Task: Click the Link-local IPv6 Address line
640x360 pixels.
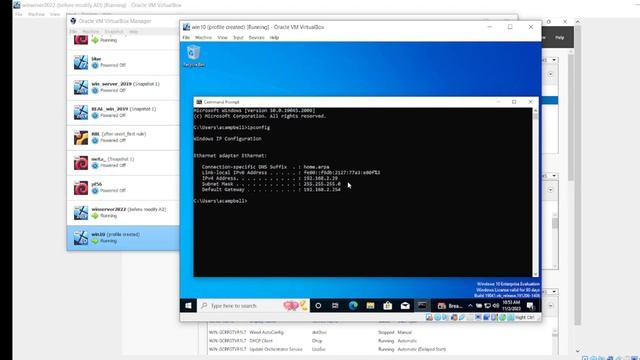Action: pyautogui.click(x=291, y=173)
